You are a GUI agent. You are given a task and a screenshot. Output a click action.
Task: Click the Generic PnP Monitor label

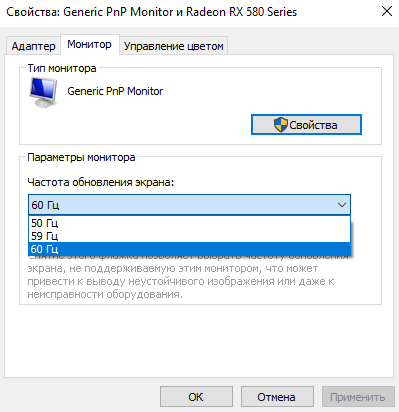click(x=115, y=91)
